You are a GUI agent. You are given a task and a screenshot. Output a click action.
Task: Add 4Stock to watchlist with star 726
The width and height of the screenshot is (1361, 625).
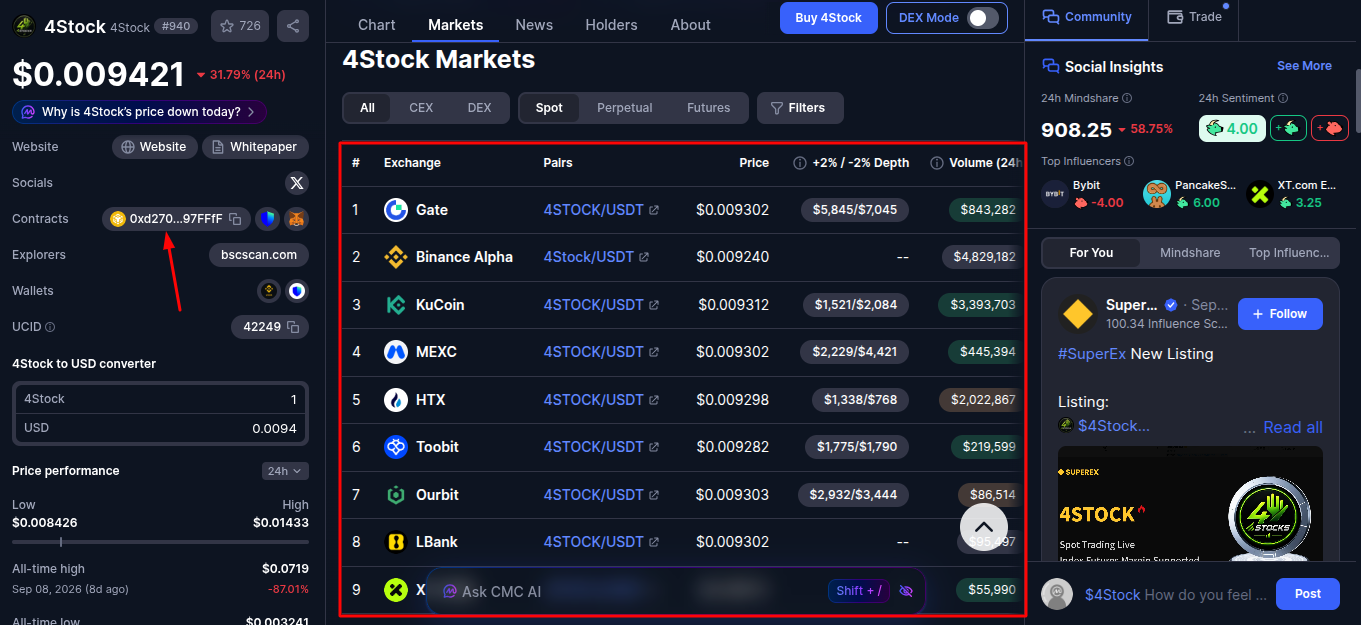(240, 26)
